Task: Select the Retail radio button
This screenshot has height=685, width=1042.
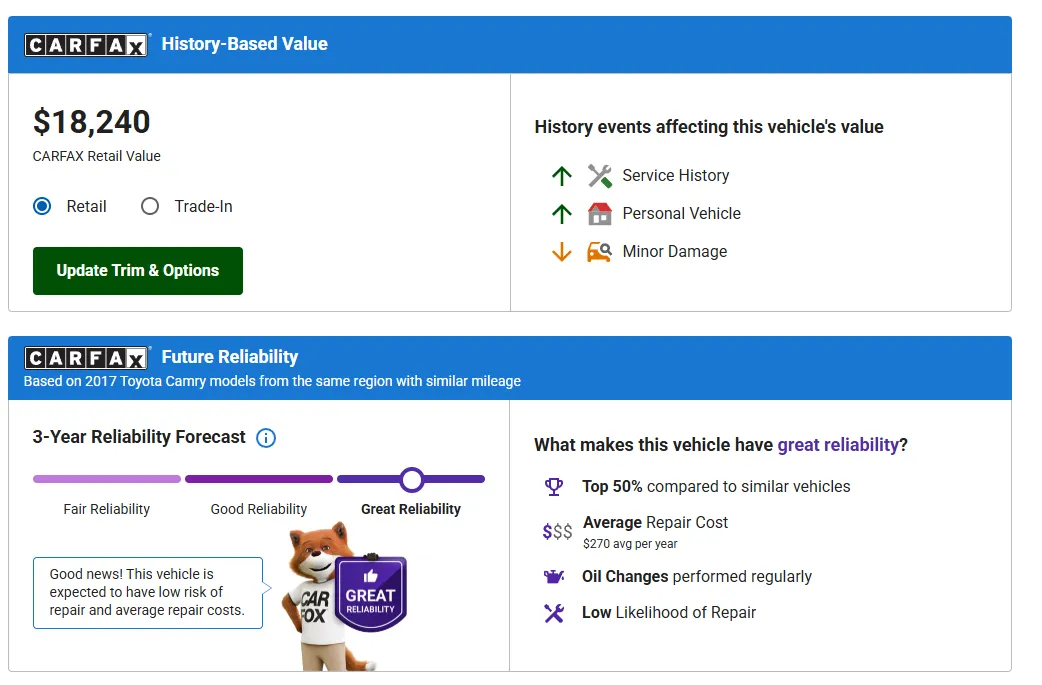Action: coord(42,206)
